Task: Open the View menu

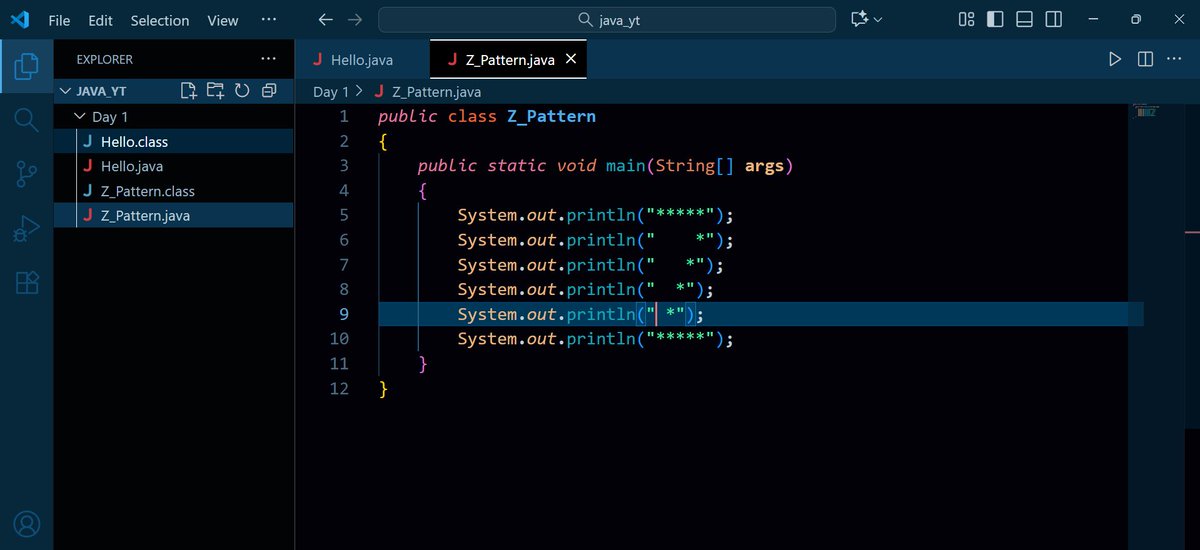Action: coord(223,20)
